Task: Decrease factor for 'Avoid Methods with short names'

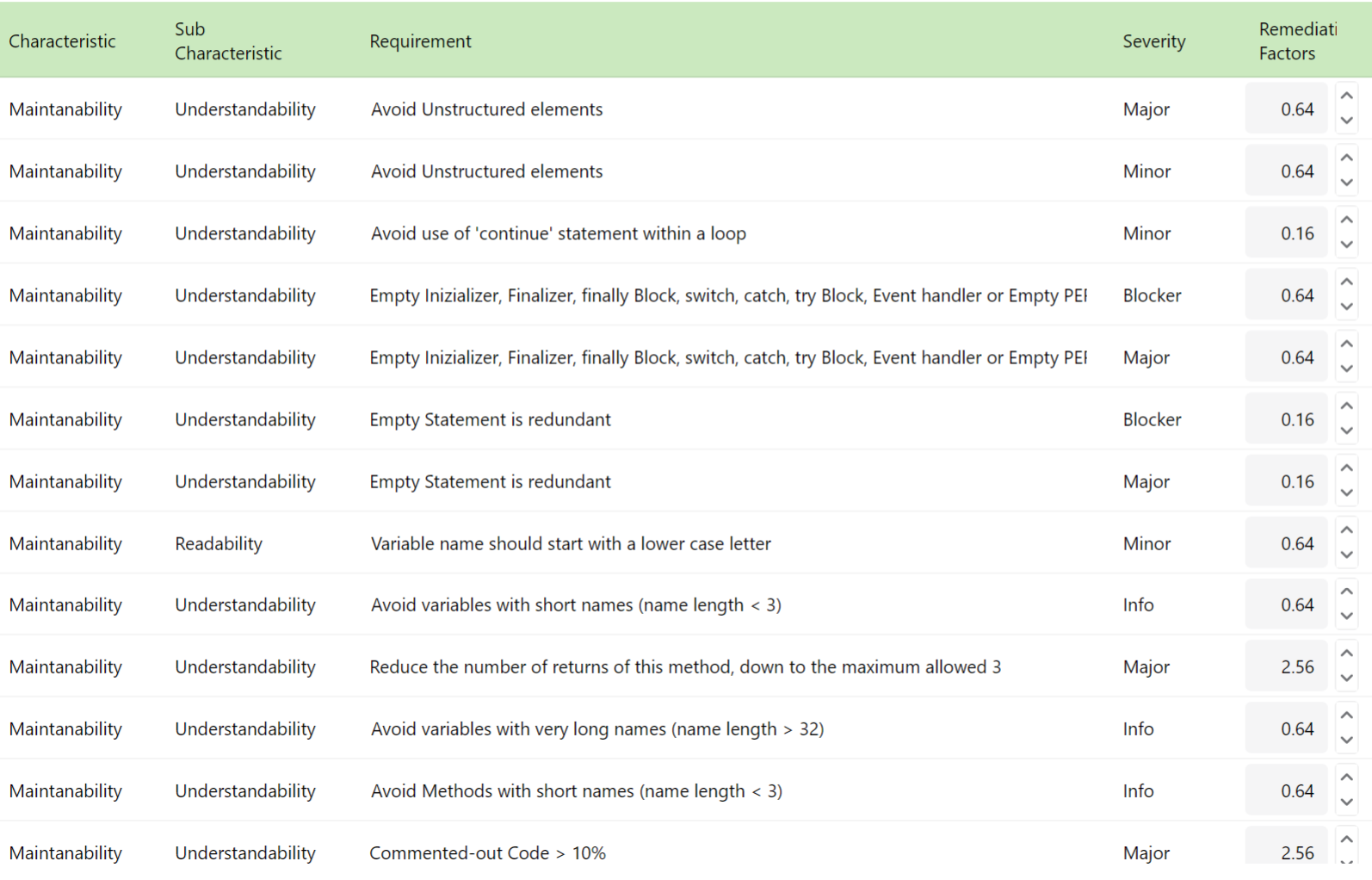Action: click(1347, 803)
